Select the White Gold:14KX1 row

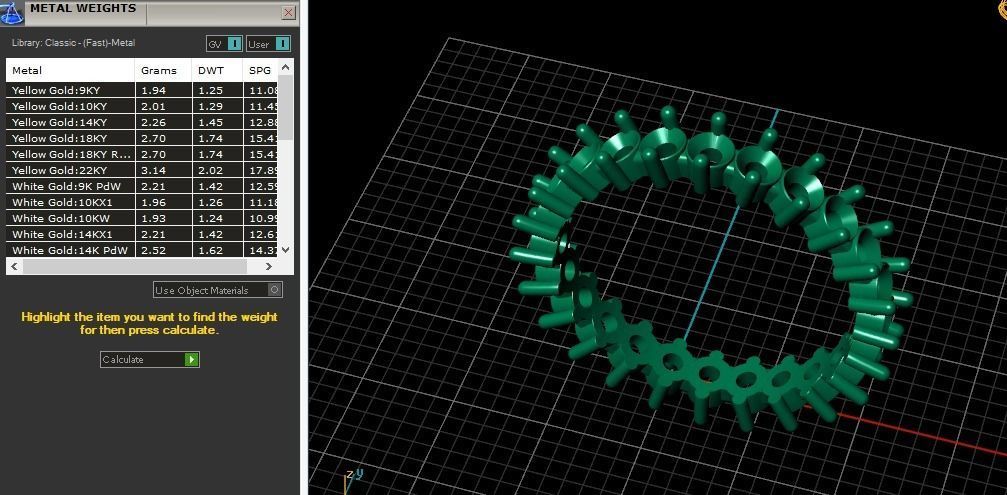click(x=143, y=235)
